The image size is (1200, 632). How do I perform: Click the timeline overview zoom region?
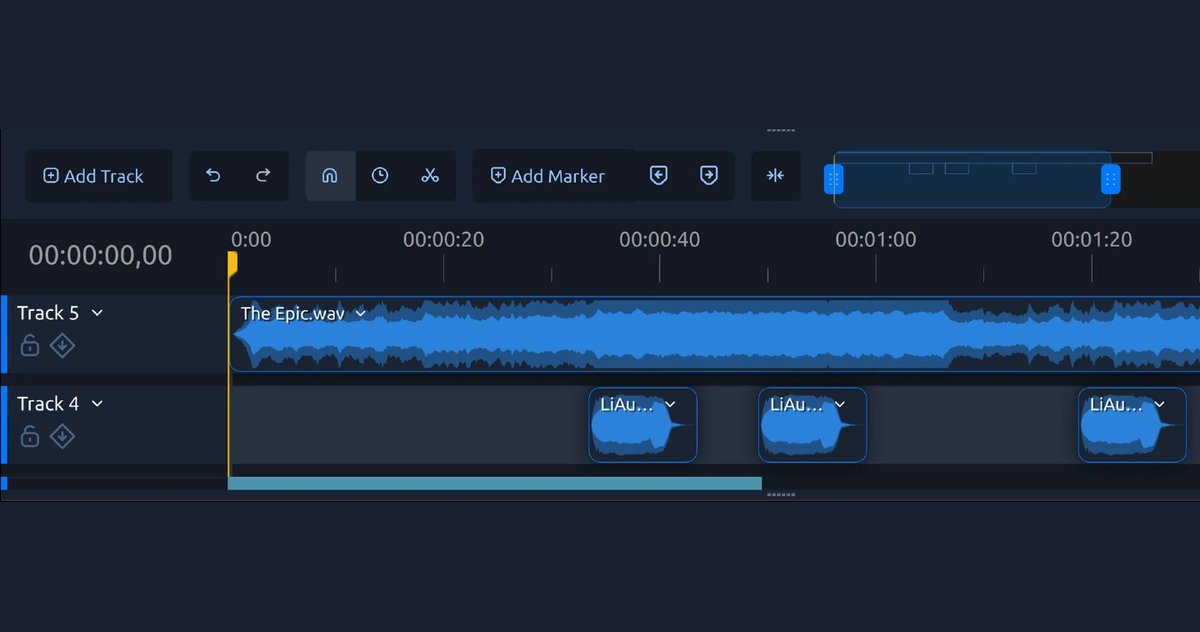pos(972,180)
